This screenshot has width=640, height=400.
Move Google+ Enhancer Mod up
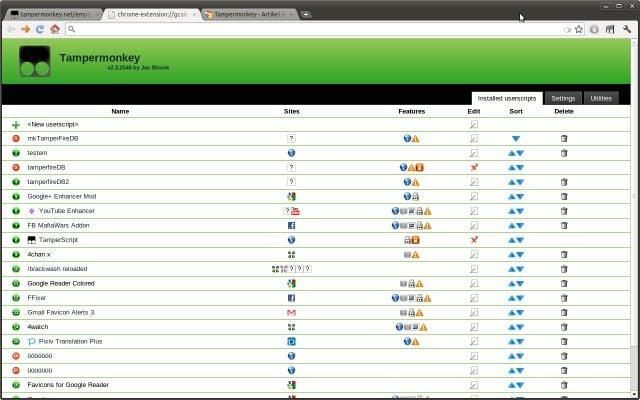(x=512, y=197)
